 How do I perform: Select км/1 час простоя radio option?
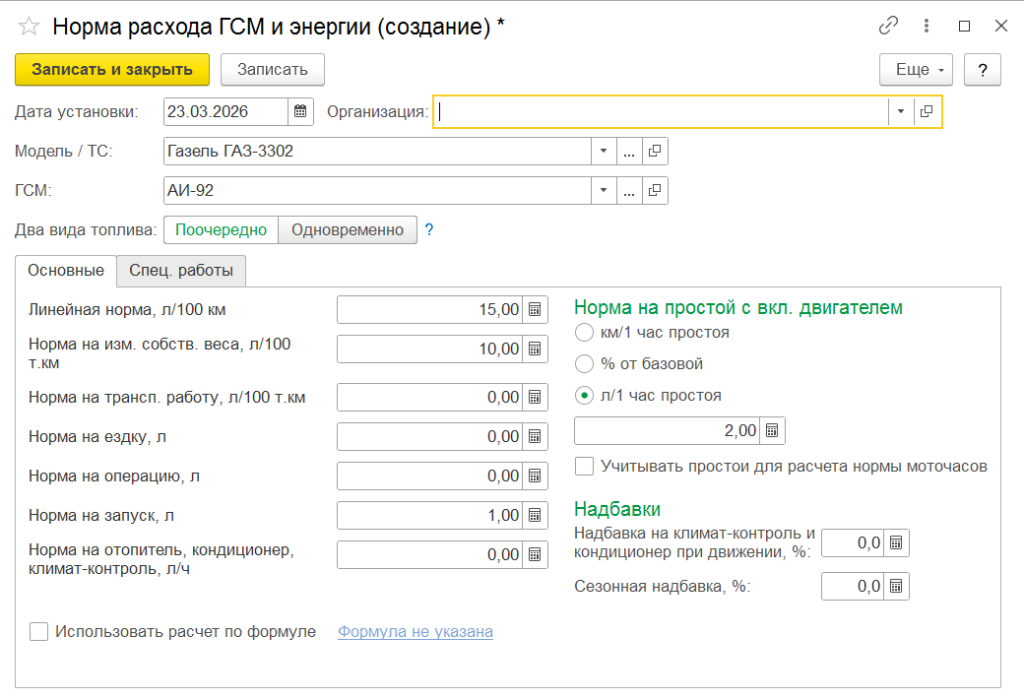585,332
